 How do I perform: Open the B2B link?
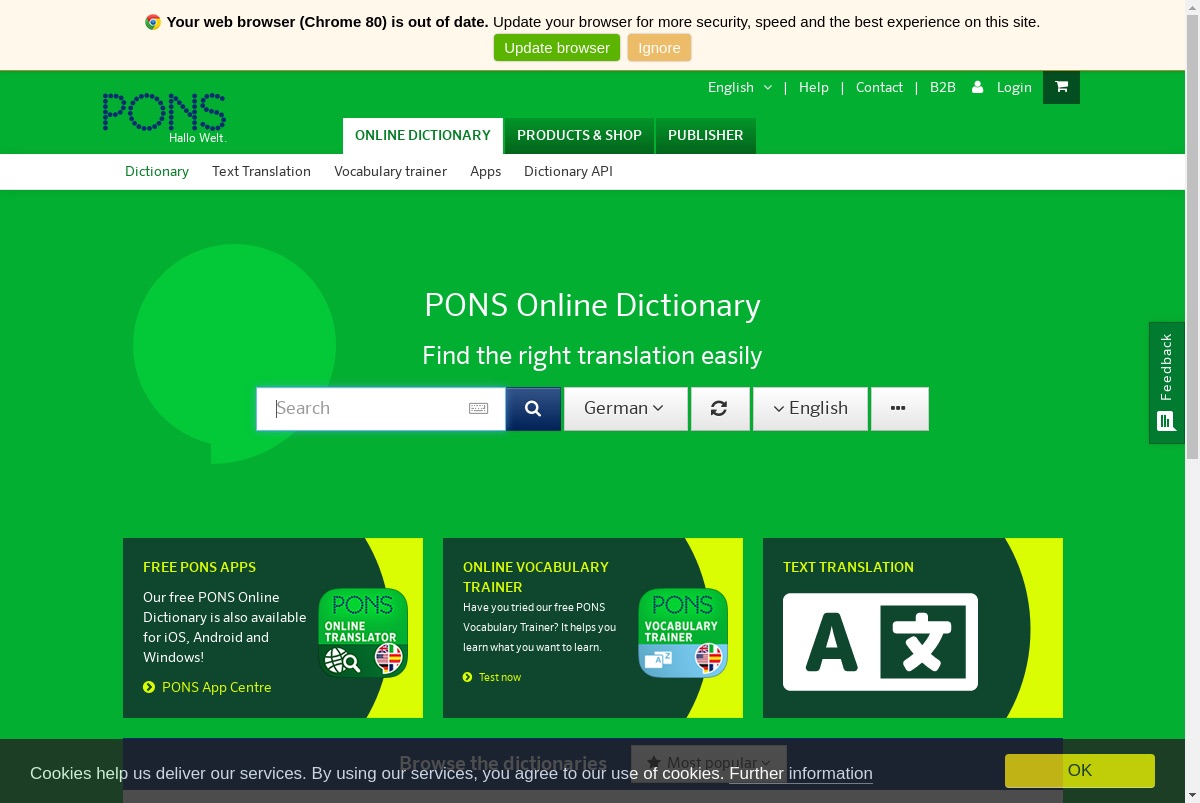click(943, 87)
